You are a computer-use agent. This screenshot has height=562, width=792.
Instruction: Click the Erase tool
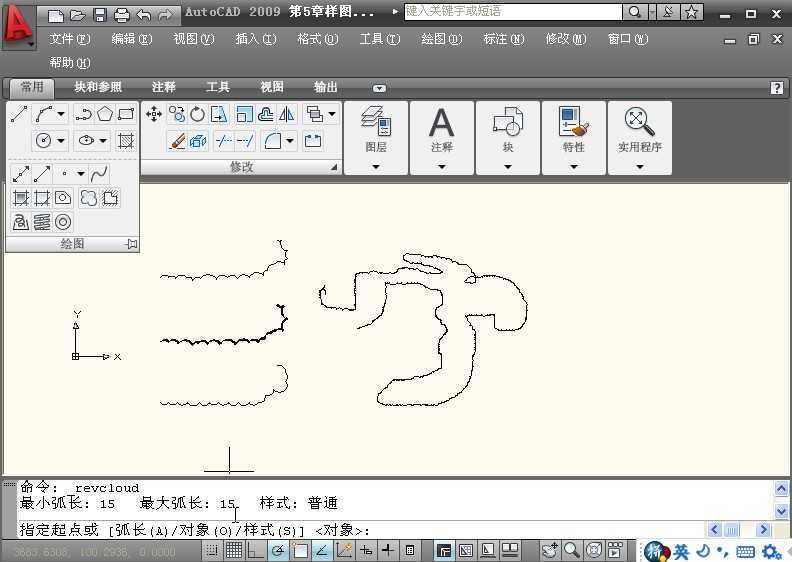177,141
